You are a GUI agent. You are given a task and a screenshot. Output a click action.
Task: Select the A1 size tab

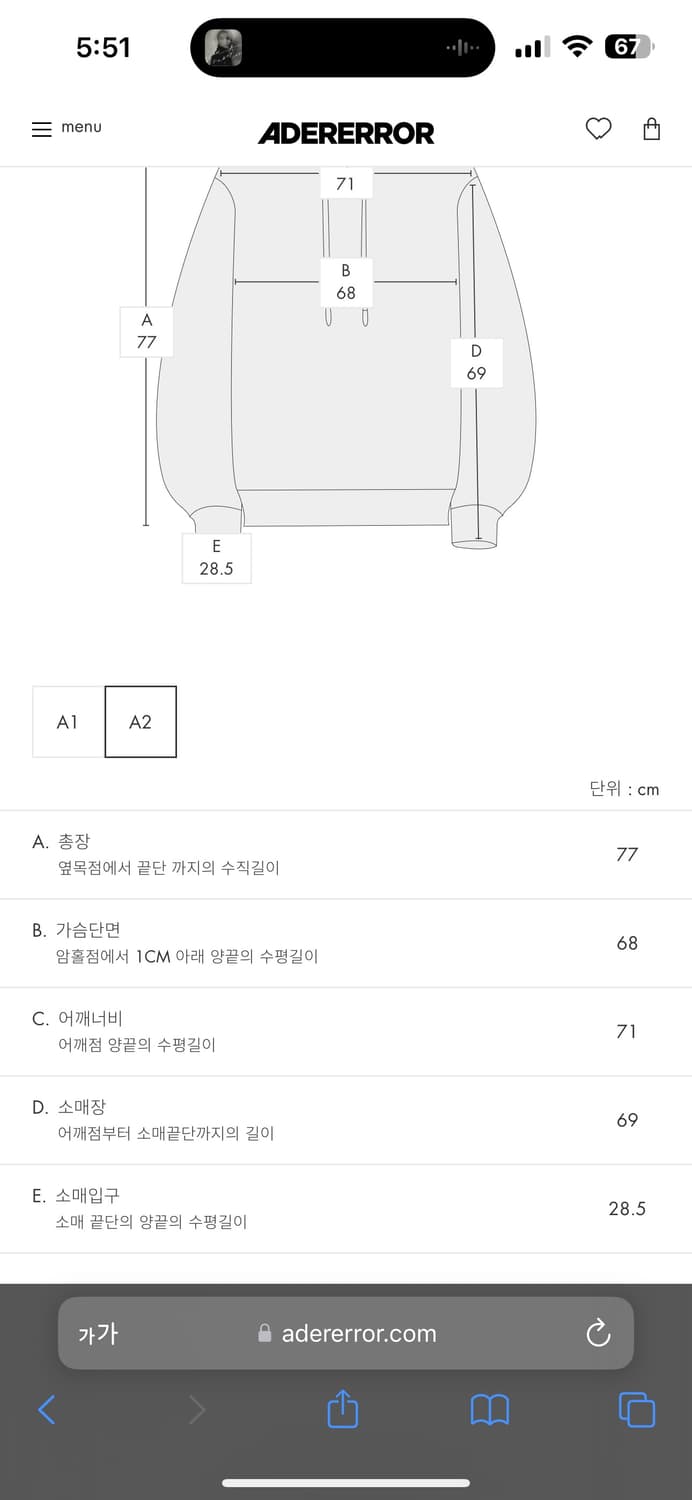tap(67, 722)
